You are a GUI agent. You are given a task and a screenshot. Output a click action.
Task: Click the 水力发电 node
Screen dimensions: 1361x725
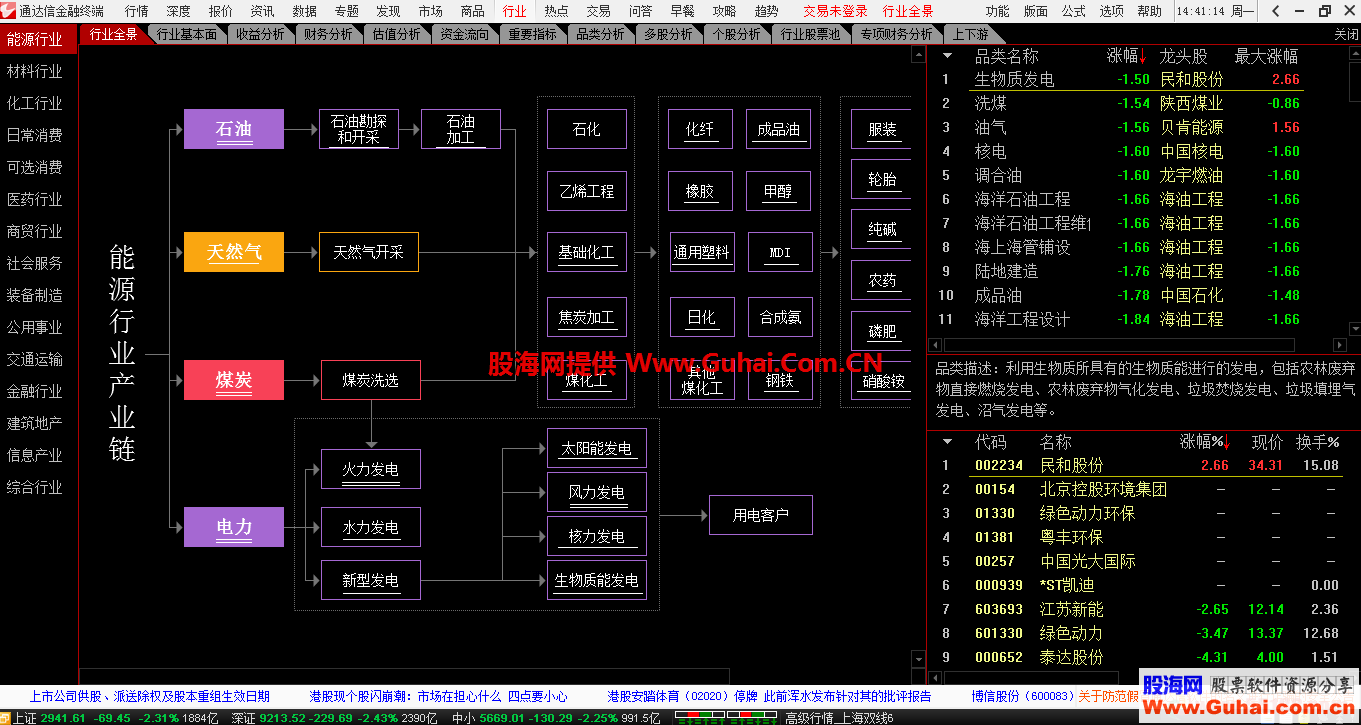pos(371,527)
